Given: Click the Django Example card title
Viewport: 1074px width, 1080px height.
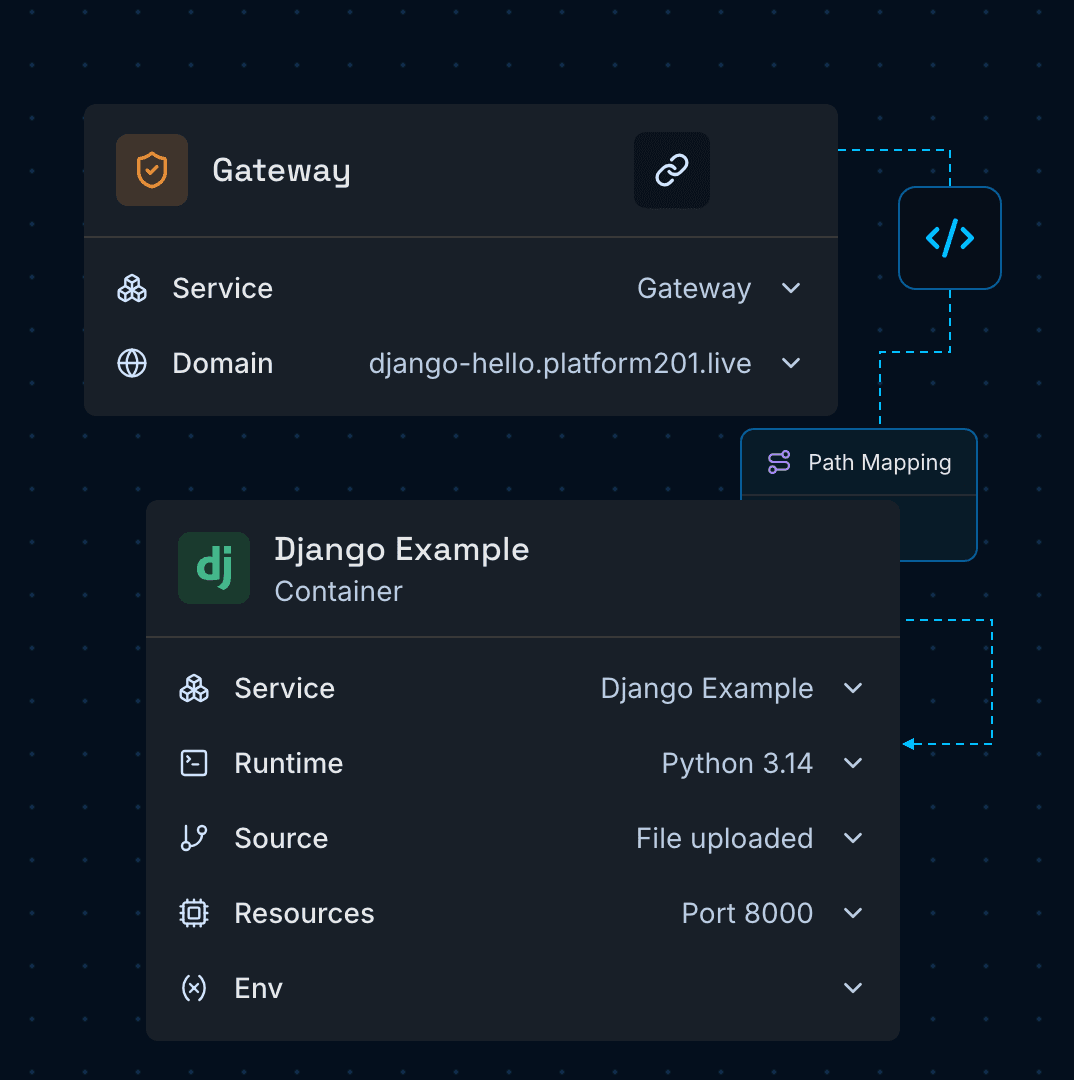Looking at the screenshot, I should click(x=402, y=550).
